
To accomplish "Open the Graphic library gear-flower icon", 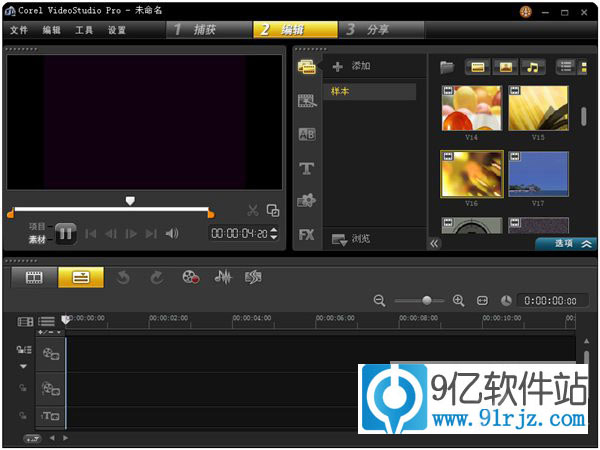I will pyautogui.click(x=307, y=200).
